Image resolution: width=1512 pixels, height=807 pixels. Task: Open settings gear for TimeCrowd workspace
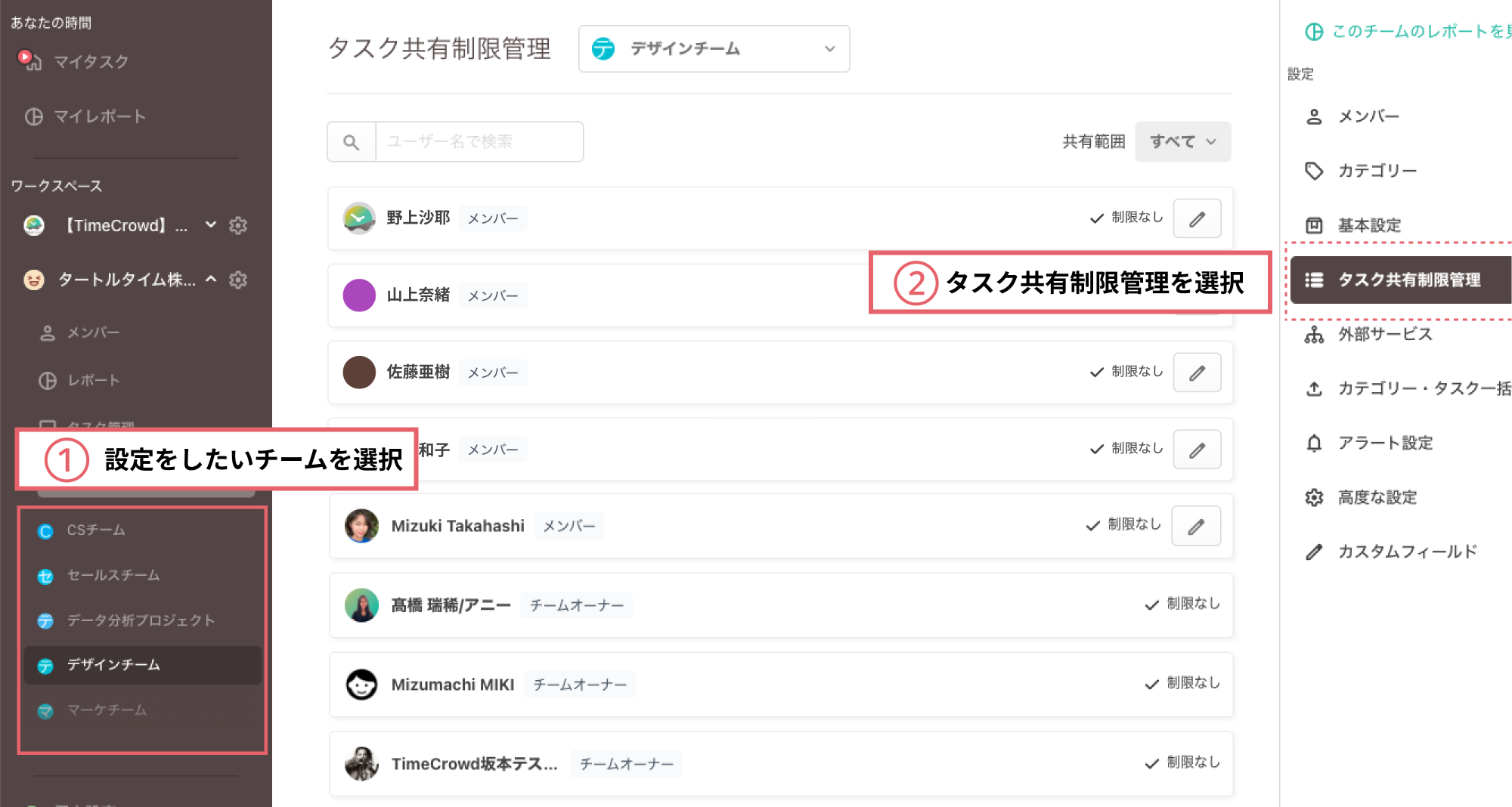[x=238, y=225]
